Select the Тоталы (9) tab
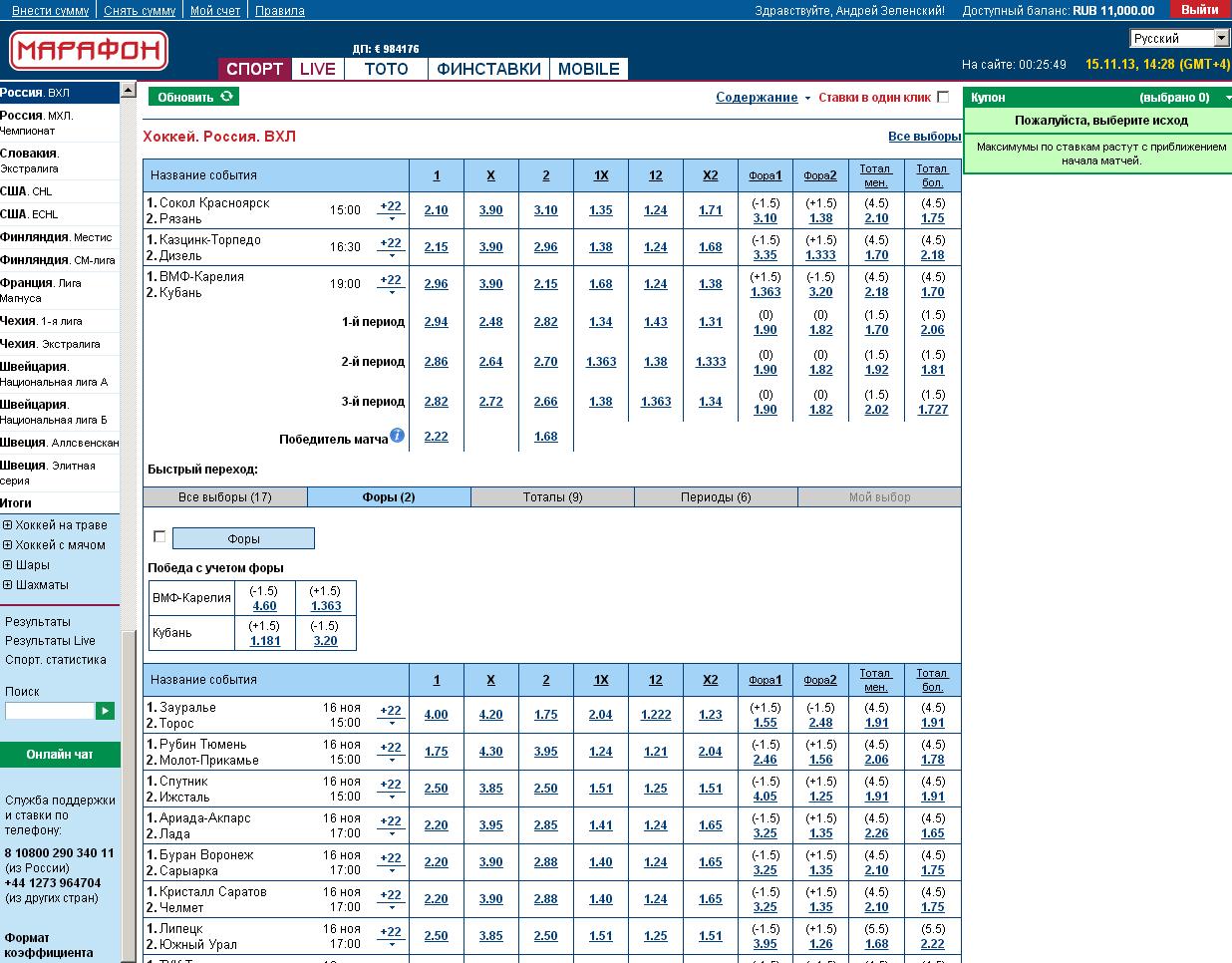Viewport: 1232px width, 963px height. (x=552, y=496)
